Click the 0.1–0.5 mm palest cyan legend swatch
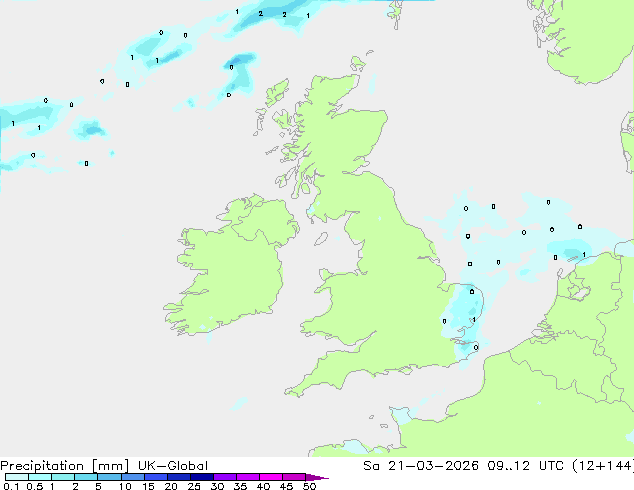Image resolution: width=634 pixels, height=490 pixels. point(17,477)
